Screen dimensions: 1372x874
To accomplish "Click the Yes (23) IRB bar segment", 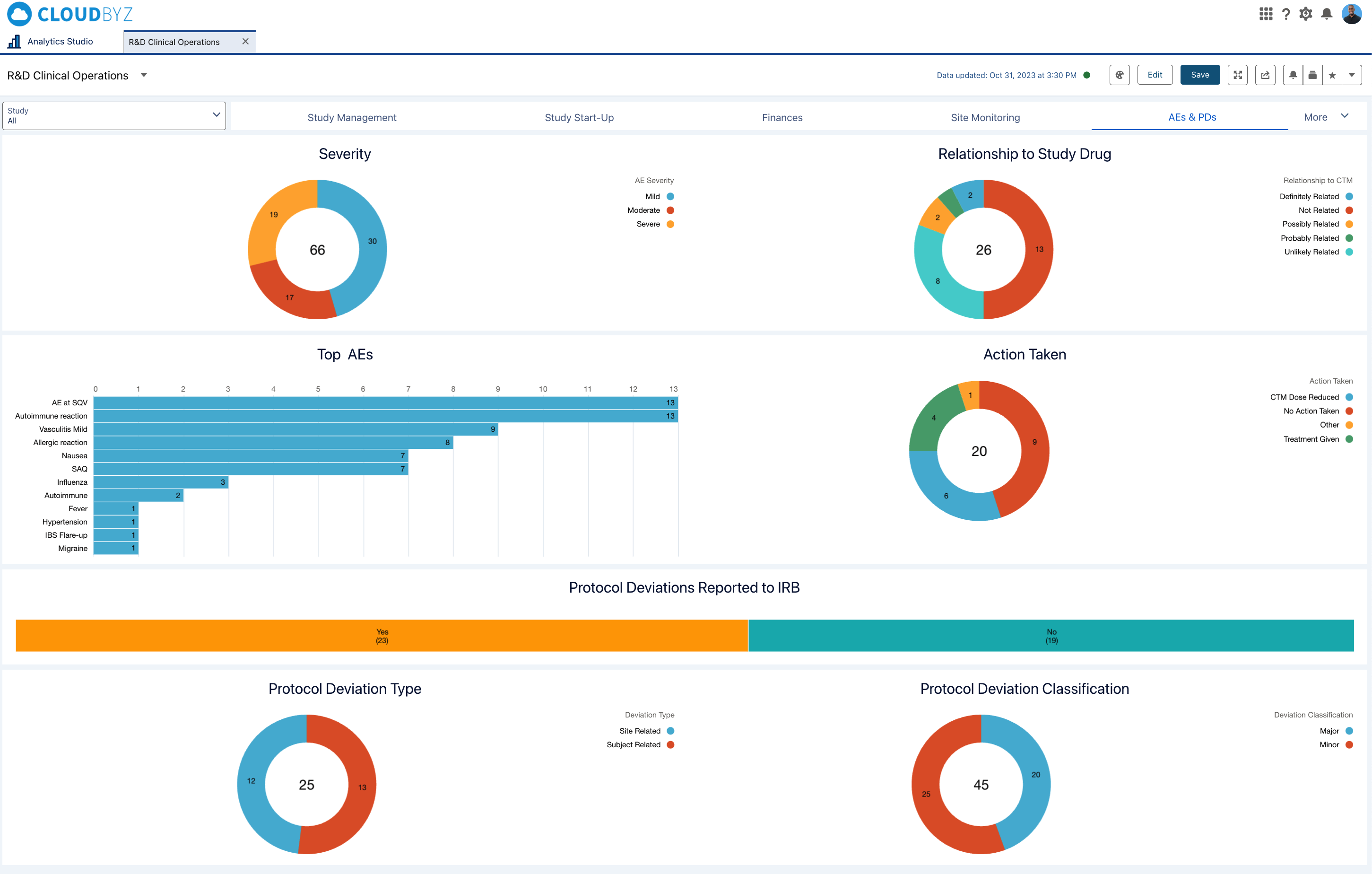I will tap(382, 636).
